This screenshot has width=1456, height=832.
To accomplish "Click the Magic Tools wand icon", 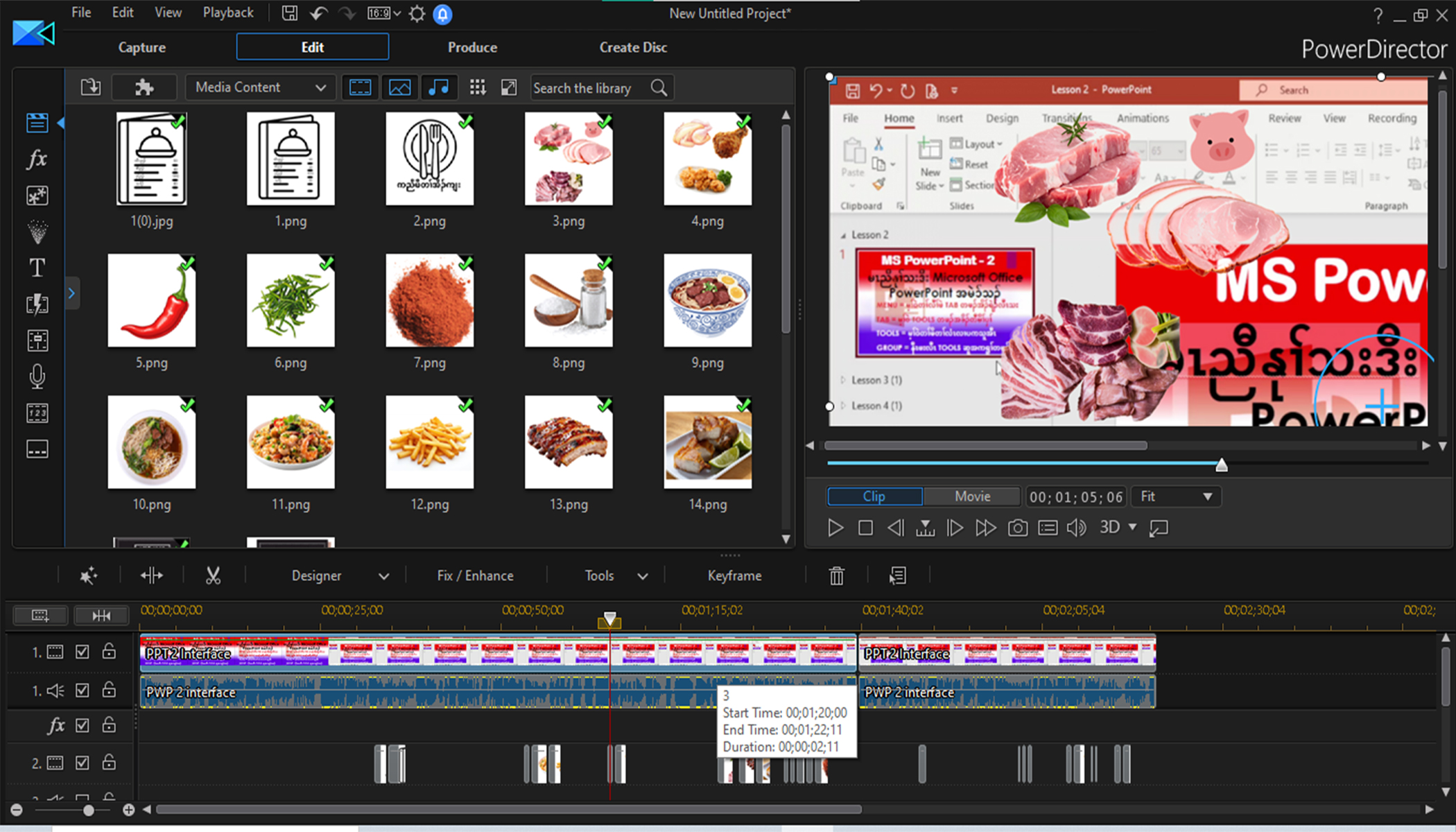I will (x=88, y=575).
